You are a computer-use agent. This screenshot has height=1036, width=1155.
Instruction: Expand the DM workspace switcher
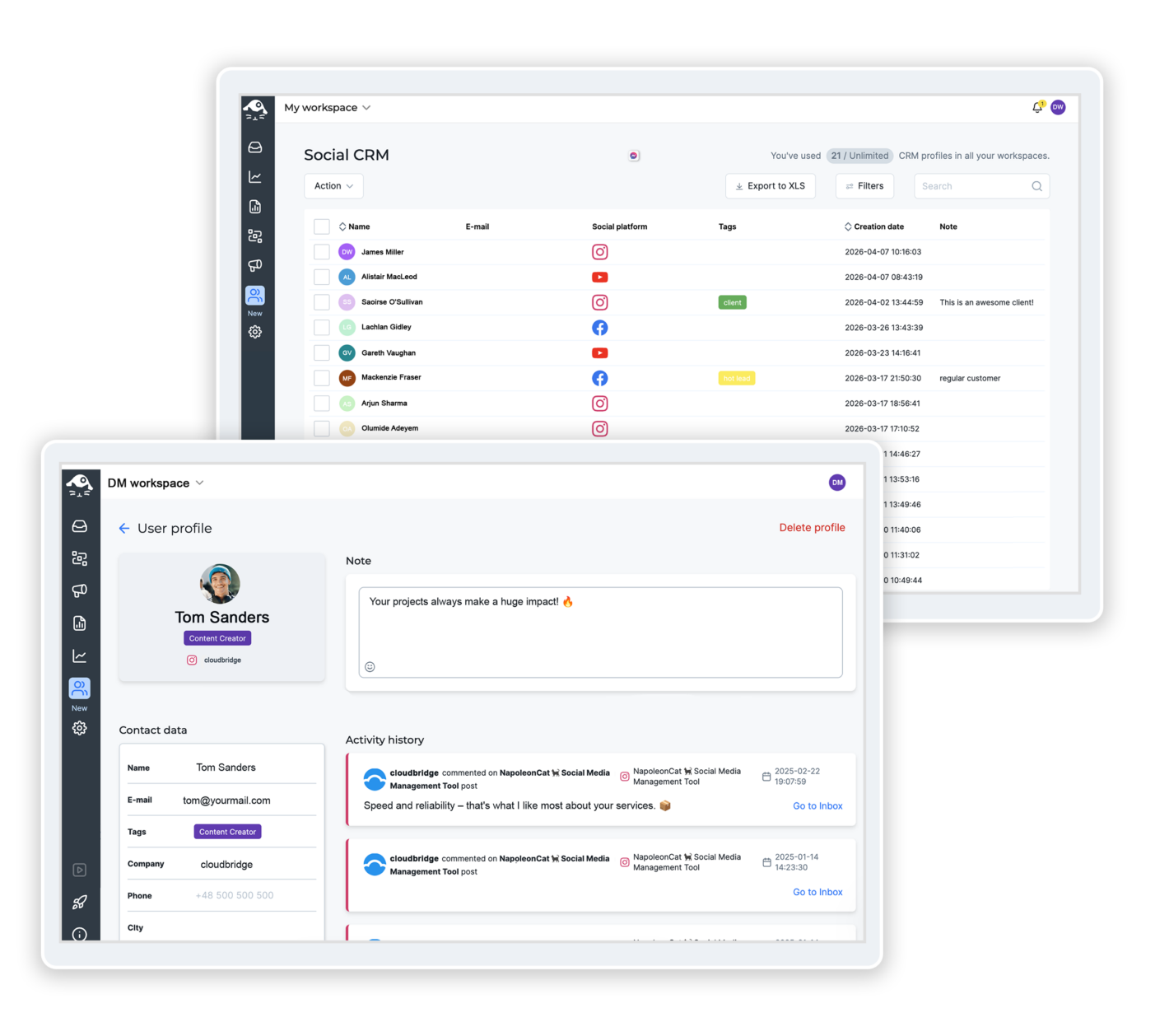click(156, 483)
